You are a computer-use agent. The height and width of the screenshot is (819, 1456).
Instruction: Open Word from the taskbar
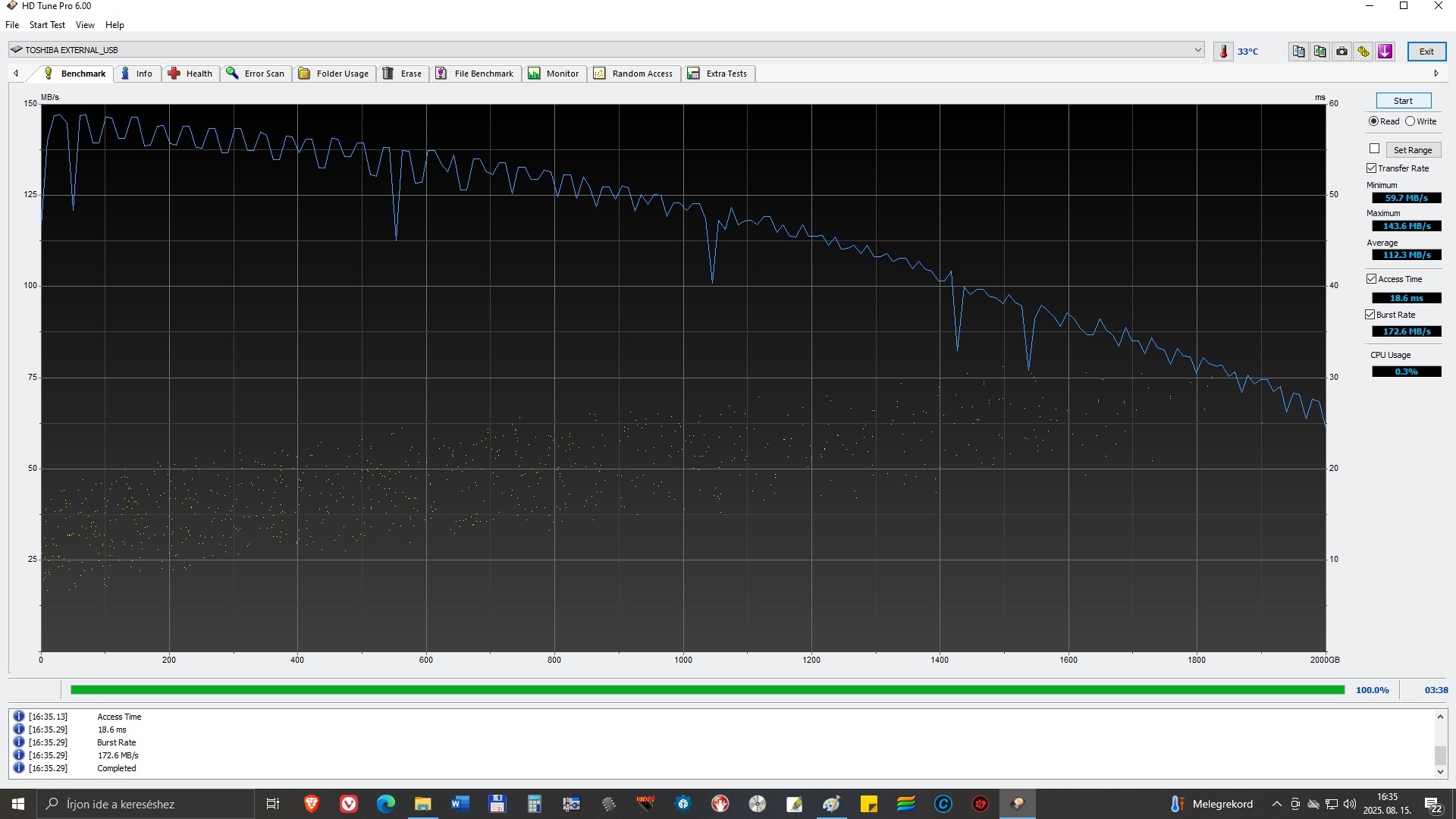460,804
